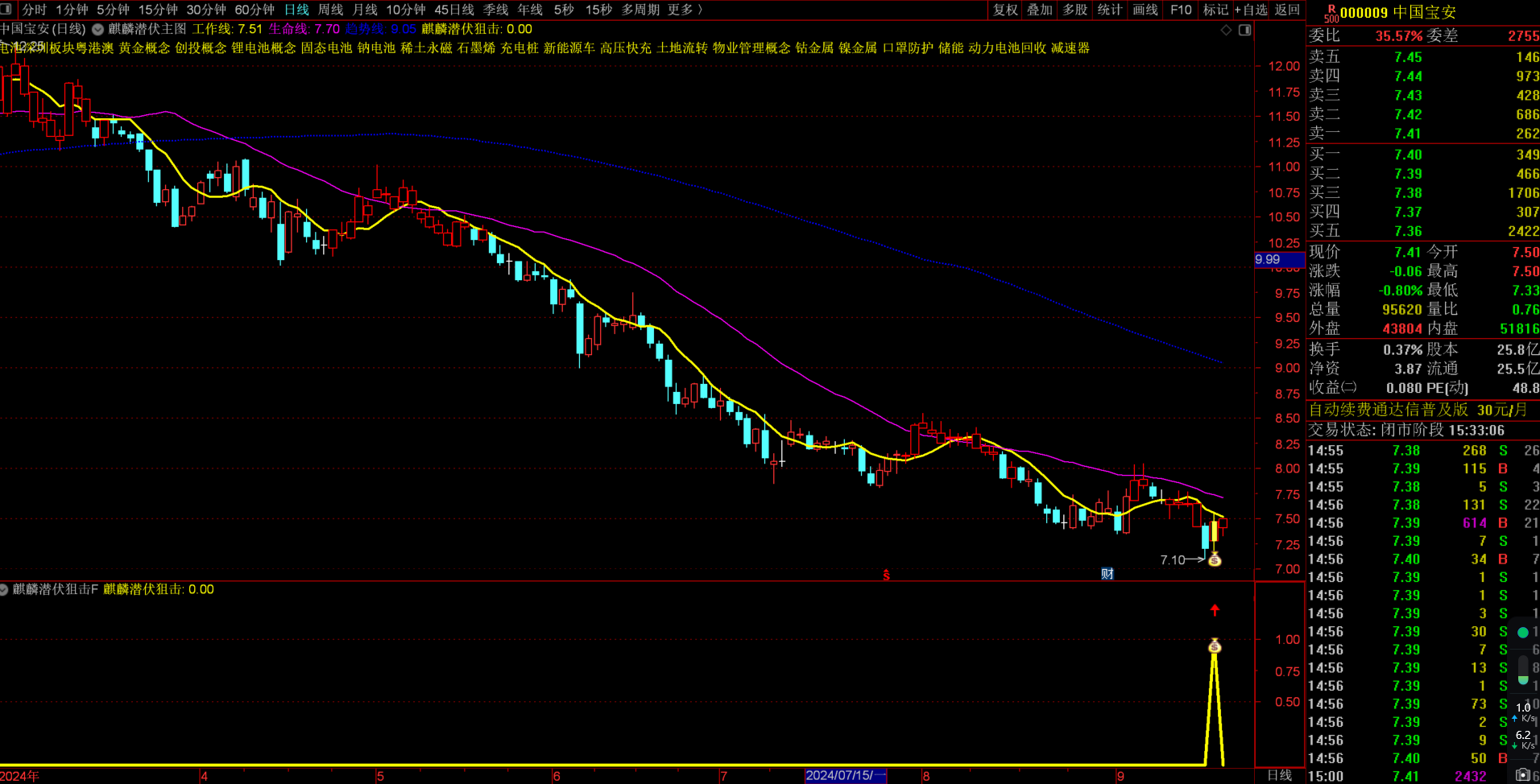The width and height of the screenshot is (1540, 784).
Task: Click the 卖一 7.41 order book row
Action: pyautogui.click(x=1423, y=134)
